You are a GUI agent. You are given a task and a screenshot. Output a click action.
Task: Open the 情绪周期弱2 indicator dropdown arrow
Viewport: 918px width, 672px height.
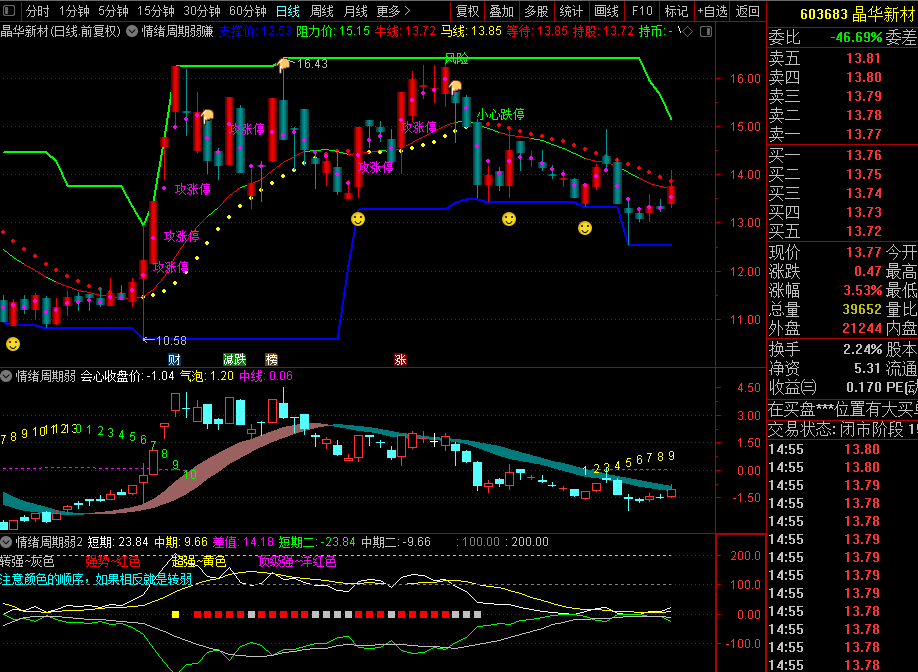tap(7, 541)
